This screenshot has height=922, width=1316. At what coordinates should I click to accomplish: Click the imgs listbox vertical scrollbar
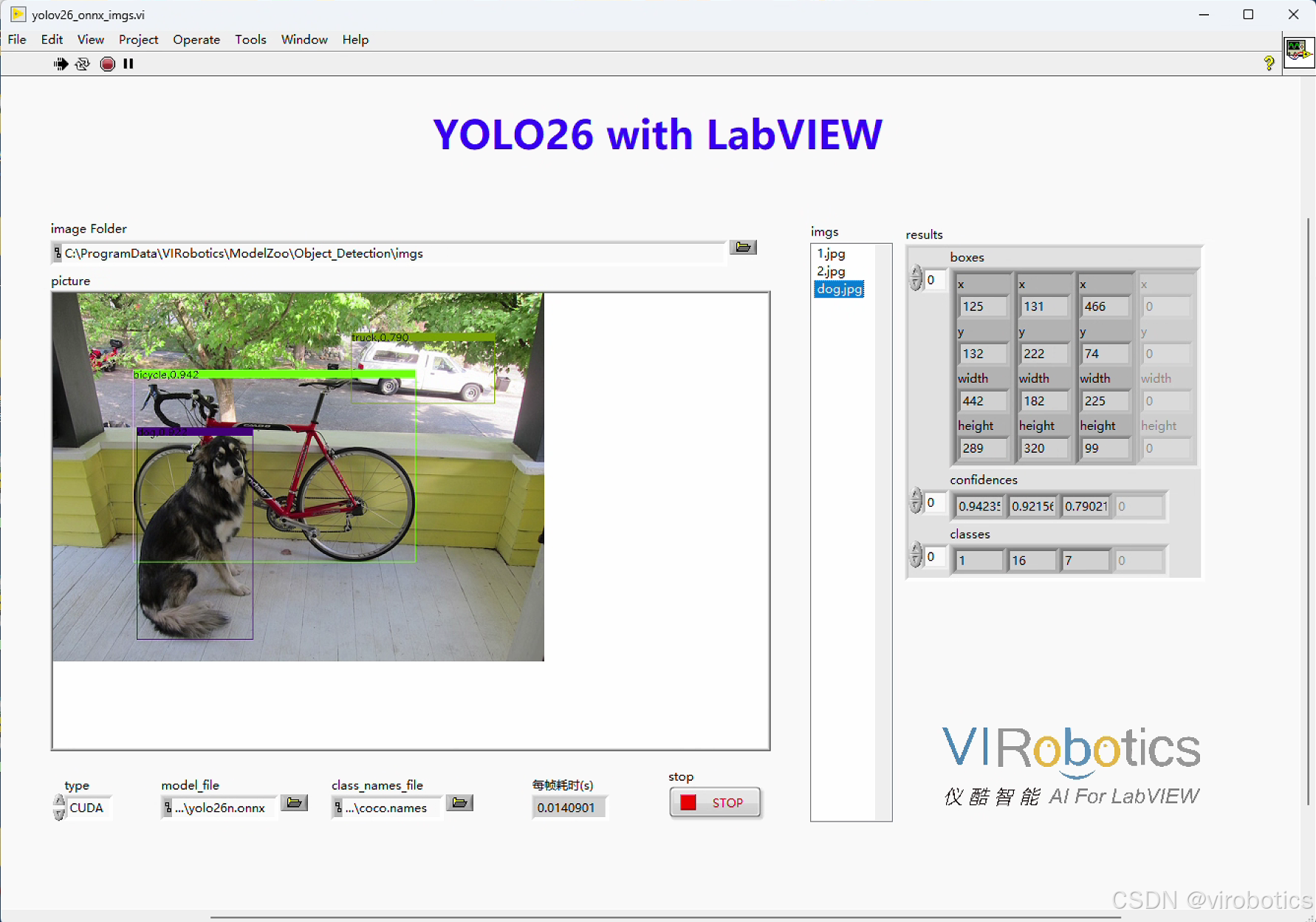click(x=883, y=532)
